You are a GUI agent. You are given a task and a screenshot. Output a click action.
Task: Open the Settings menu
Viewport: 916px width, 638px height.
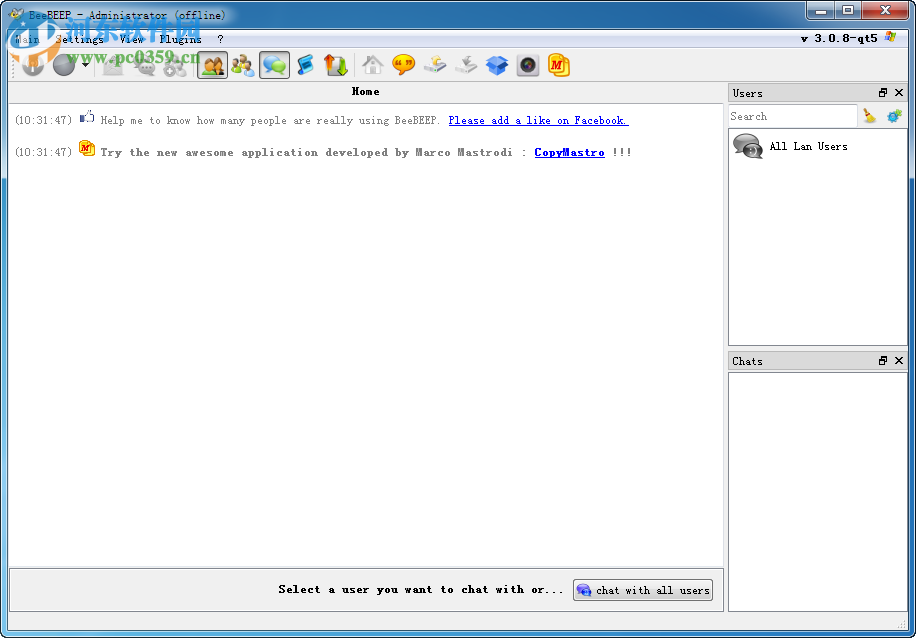click(x=80, y=39)
